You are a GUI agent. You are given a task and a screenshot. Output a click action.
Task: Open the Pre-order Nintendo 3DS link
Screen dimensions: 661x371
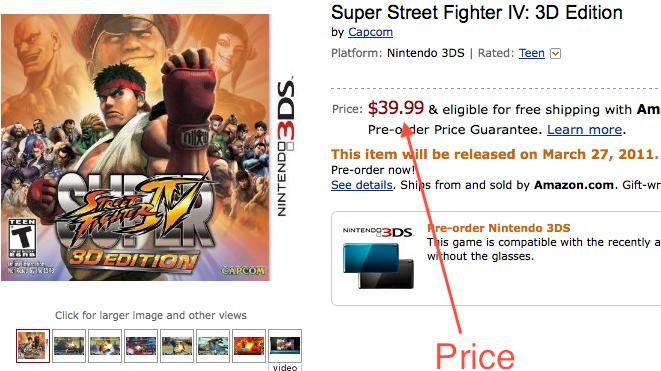tap(499, 228)
